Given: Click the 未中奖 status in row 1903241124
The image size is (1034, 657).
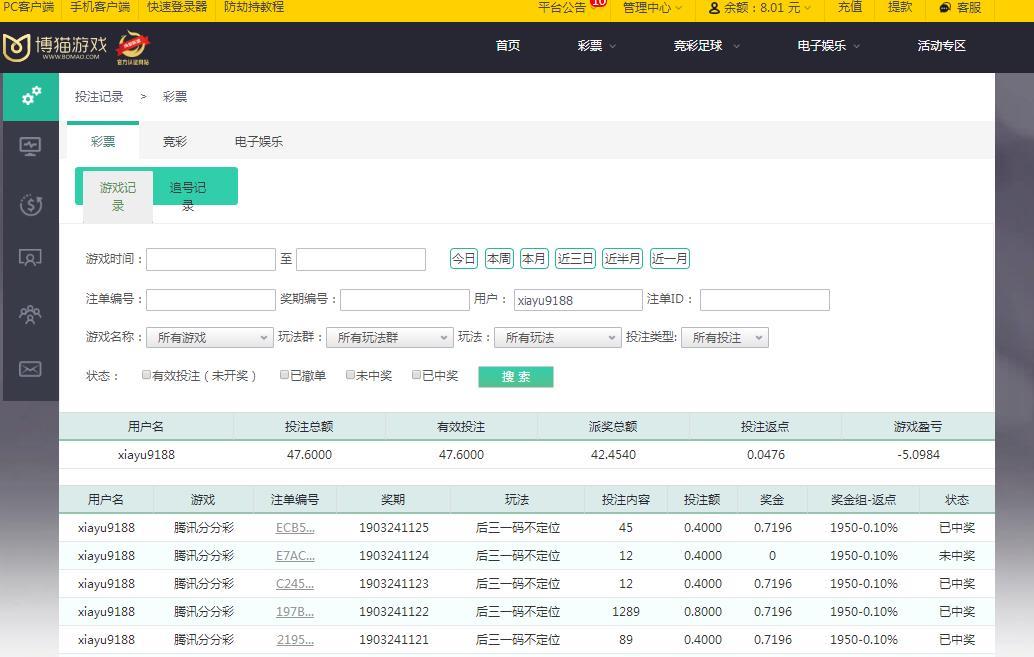Looking at the screenshot, I should coord(957,555).
